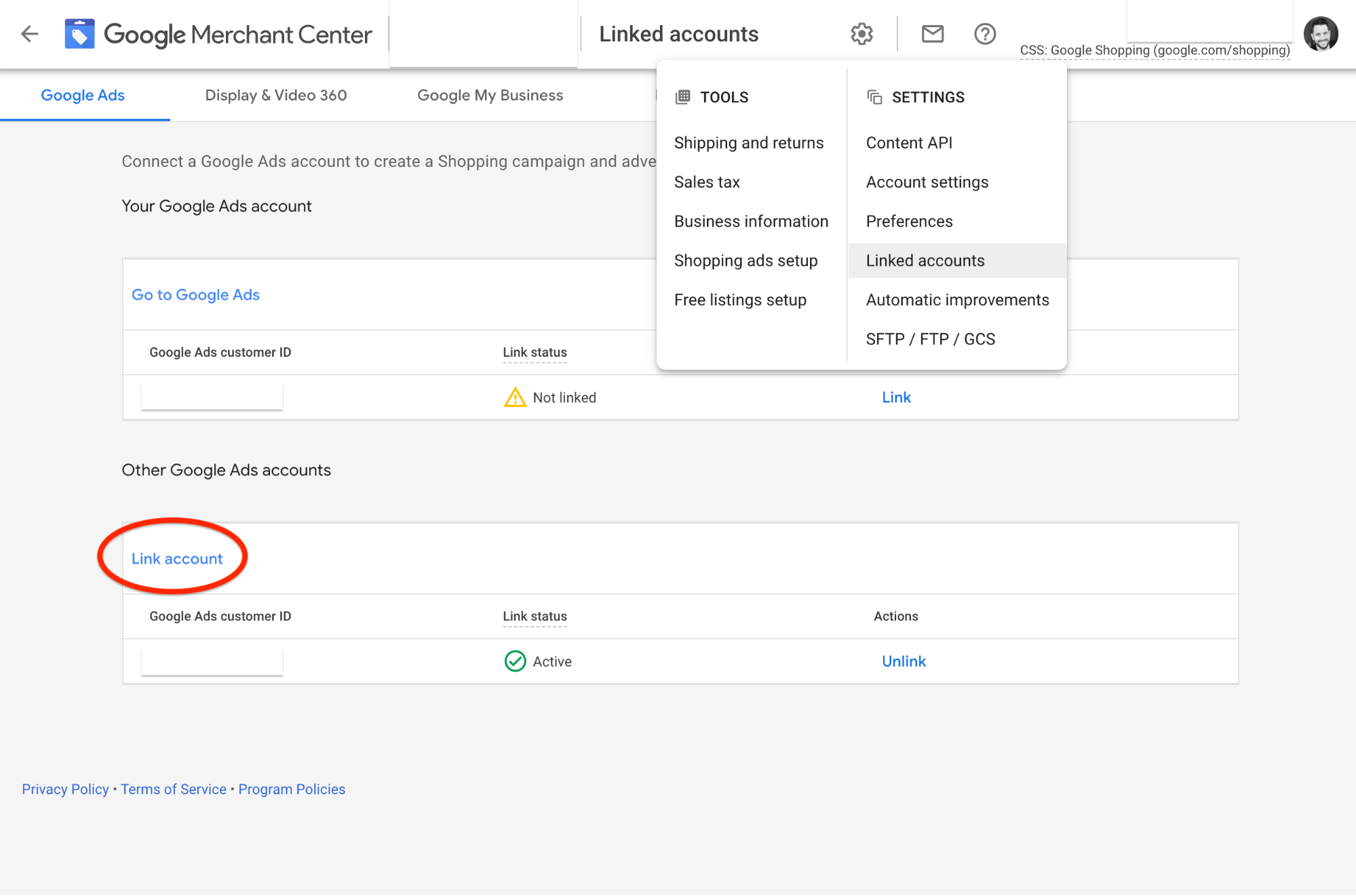Click the SETTINGS section heading
This screenshot has height=896, width=1356.
928,97
